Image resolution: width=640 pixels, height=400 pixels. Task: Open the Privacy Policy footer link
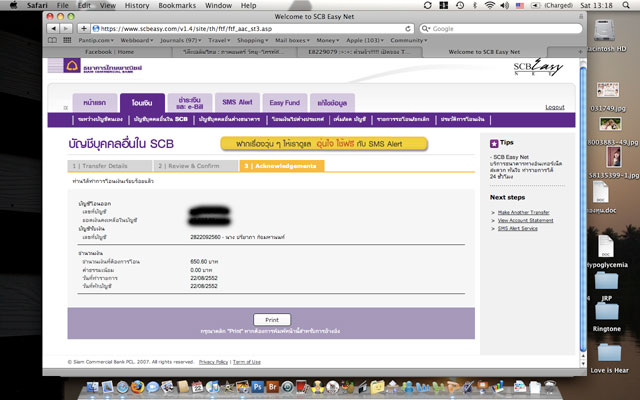pos(213,362)
